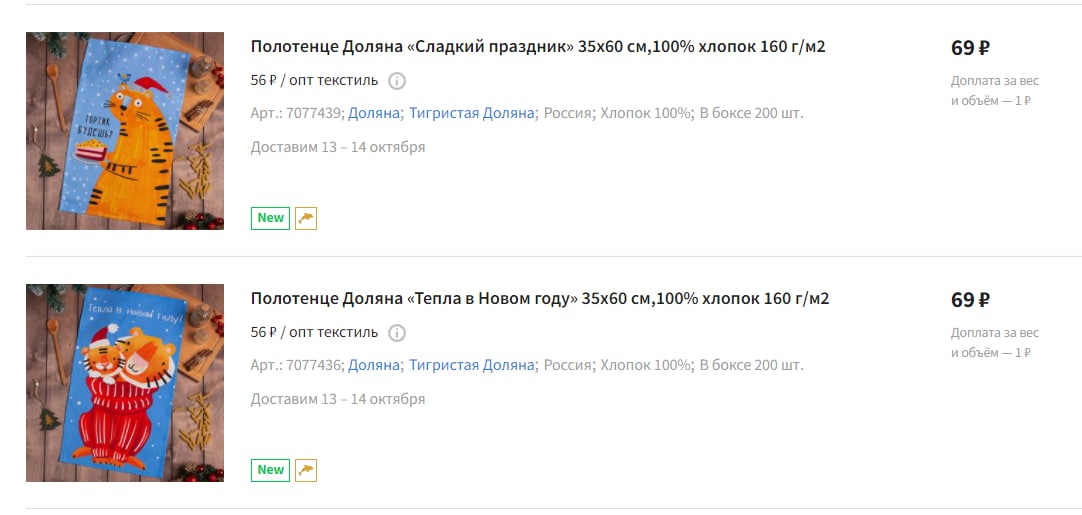1082x515 pixels.
Task: Click В боксе 200 шт. in article 7077439 row
Action: [x=751, y=113]
